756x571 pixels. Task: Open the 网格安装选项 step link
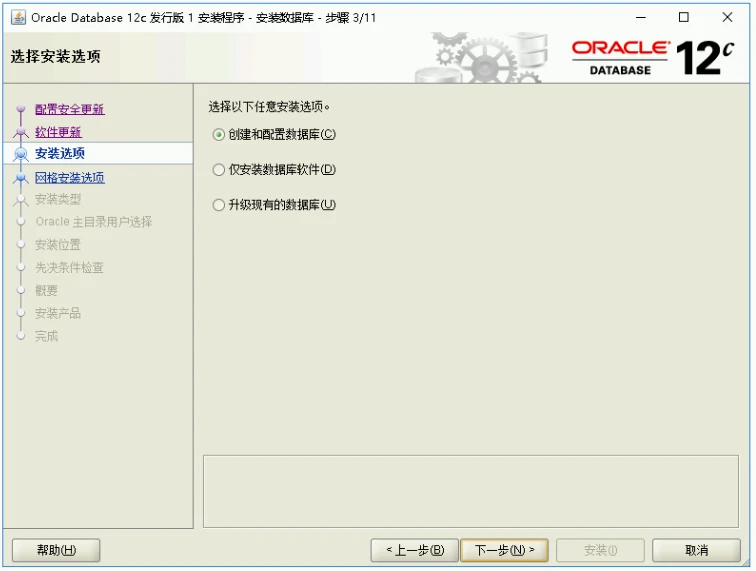point(69,177)
